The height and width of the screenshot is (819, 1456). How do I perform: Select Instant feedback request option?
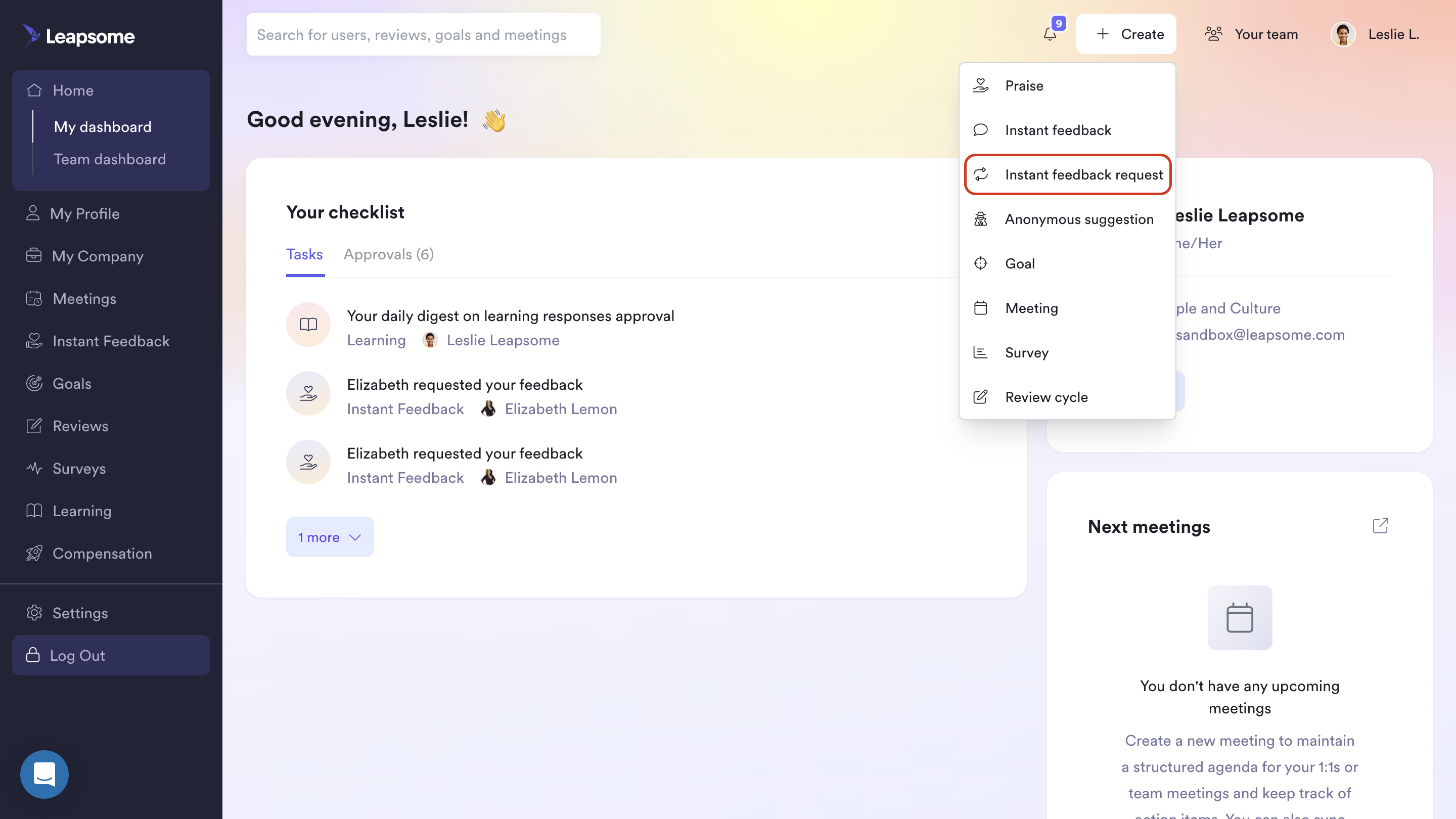pyautogui.click(x=1067, y=174)
